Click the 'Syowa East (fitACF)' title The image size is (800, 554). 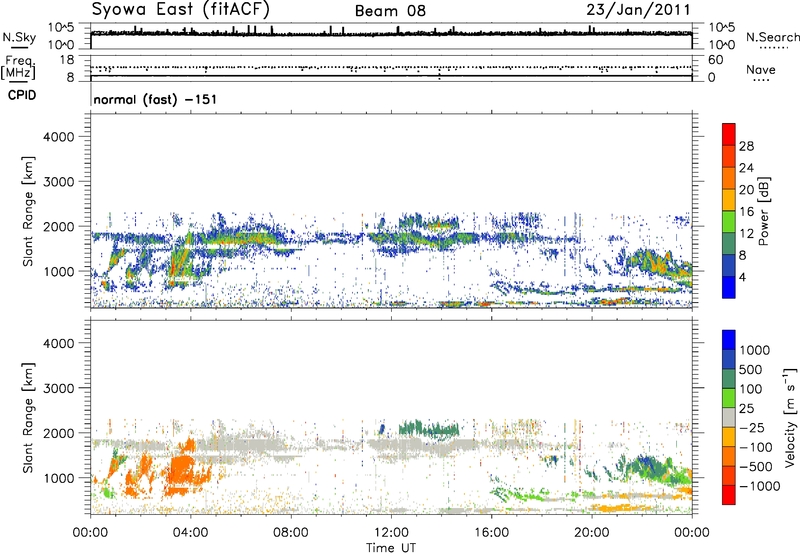(181, 9)
